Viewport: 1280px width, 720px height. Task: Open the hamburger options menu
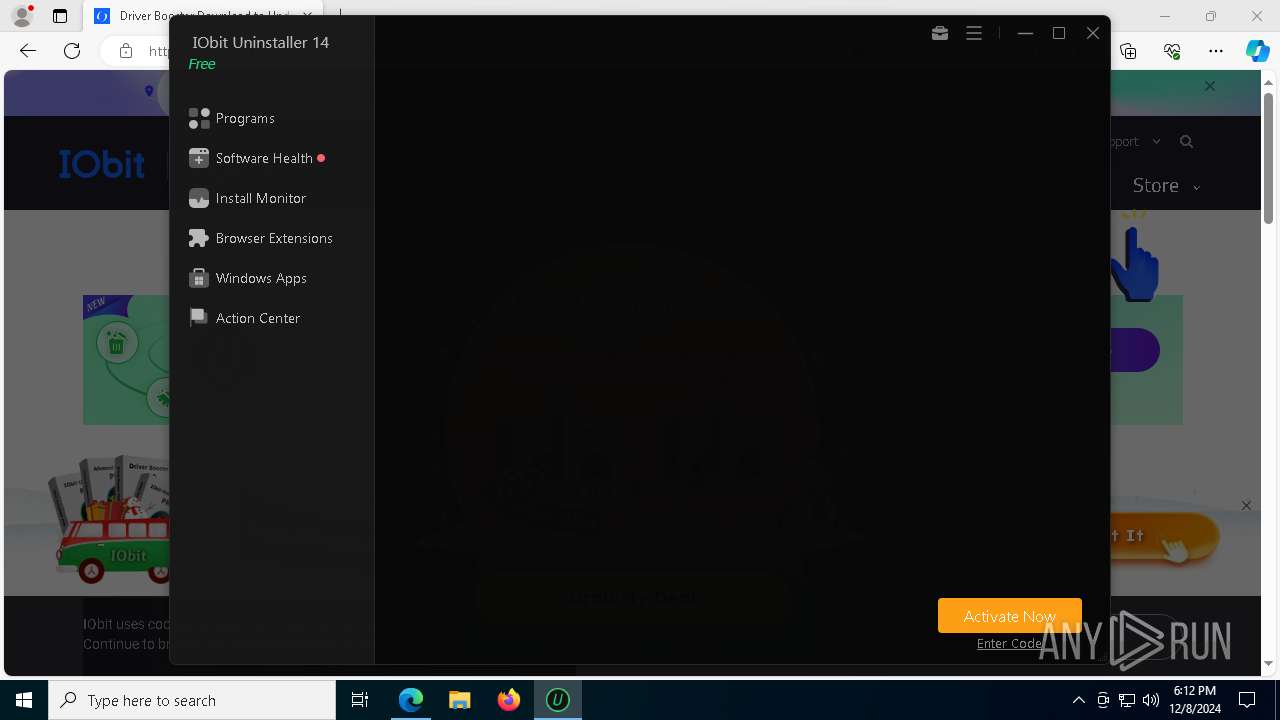tap(974, 33)
